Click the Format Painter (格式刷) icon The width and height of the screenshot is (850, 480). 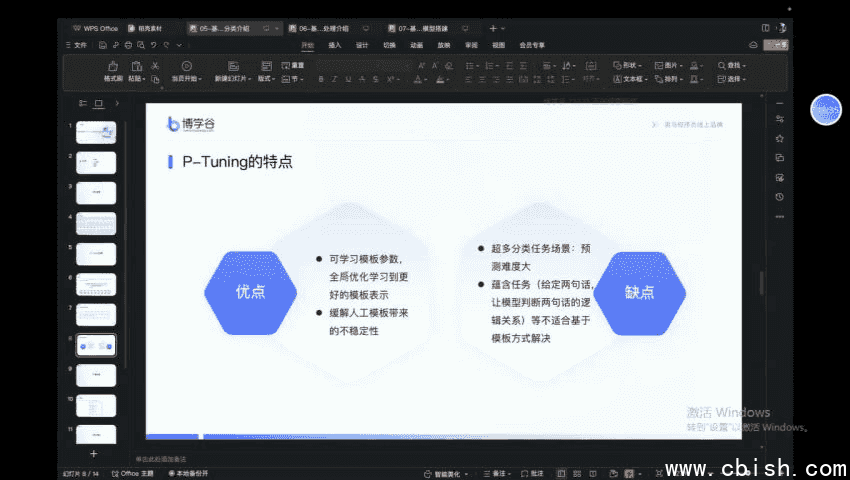(x=112, y=65)
